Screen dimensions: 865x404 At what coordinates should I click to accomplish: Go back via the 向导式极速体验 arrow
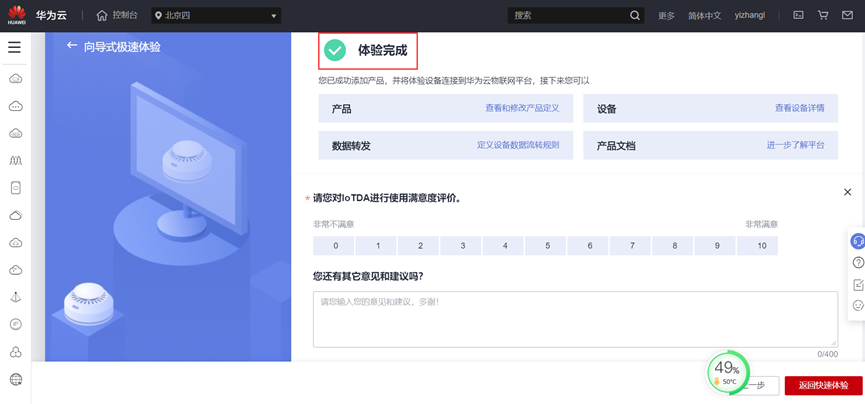(x=71, y=46)
